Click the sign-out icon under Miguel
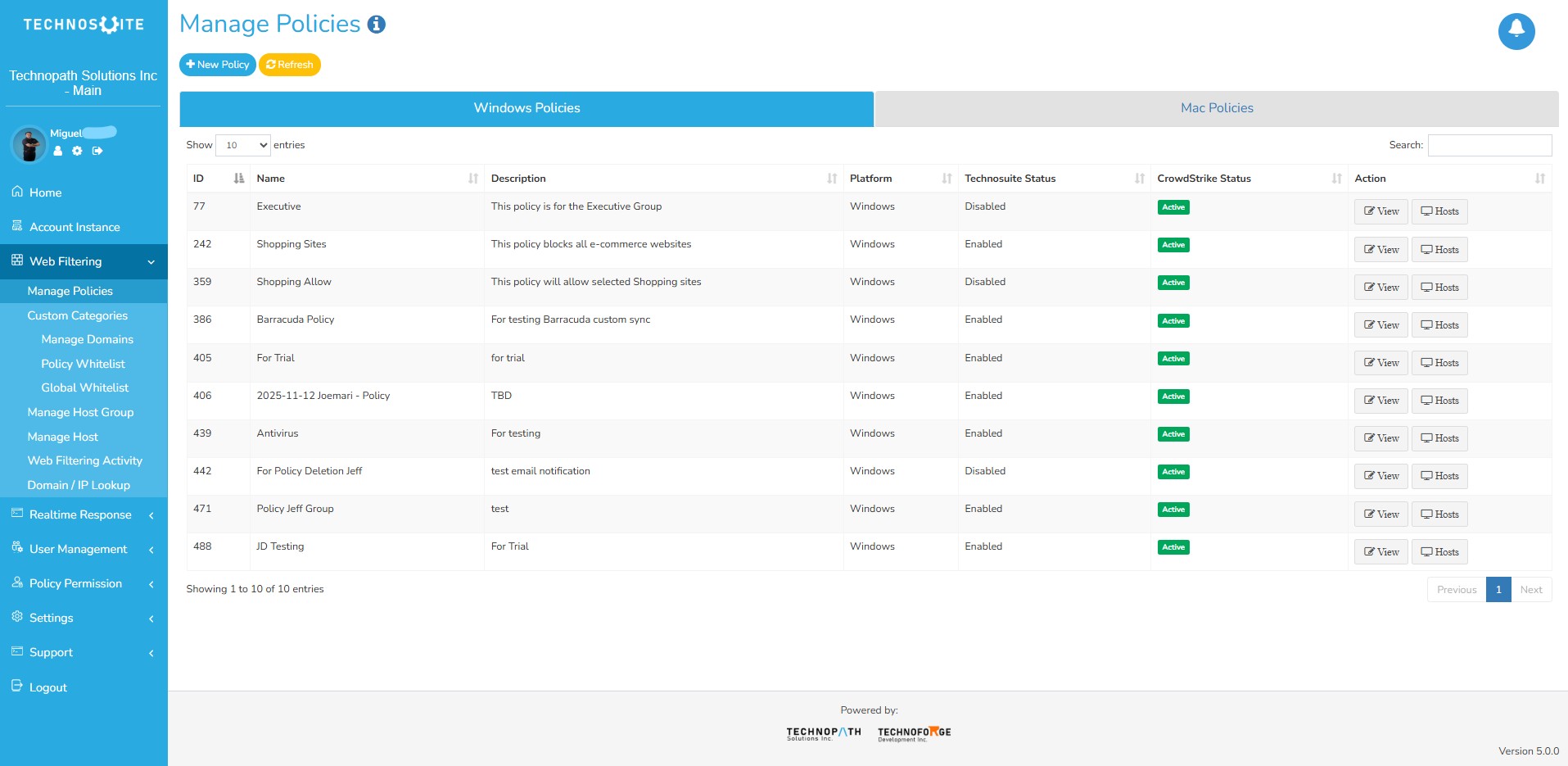1568x766 pixels. tap(97, 151)
